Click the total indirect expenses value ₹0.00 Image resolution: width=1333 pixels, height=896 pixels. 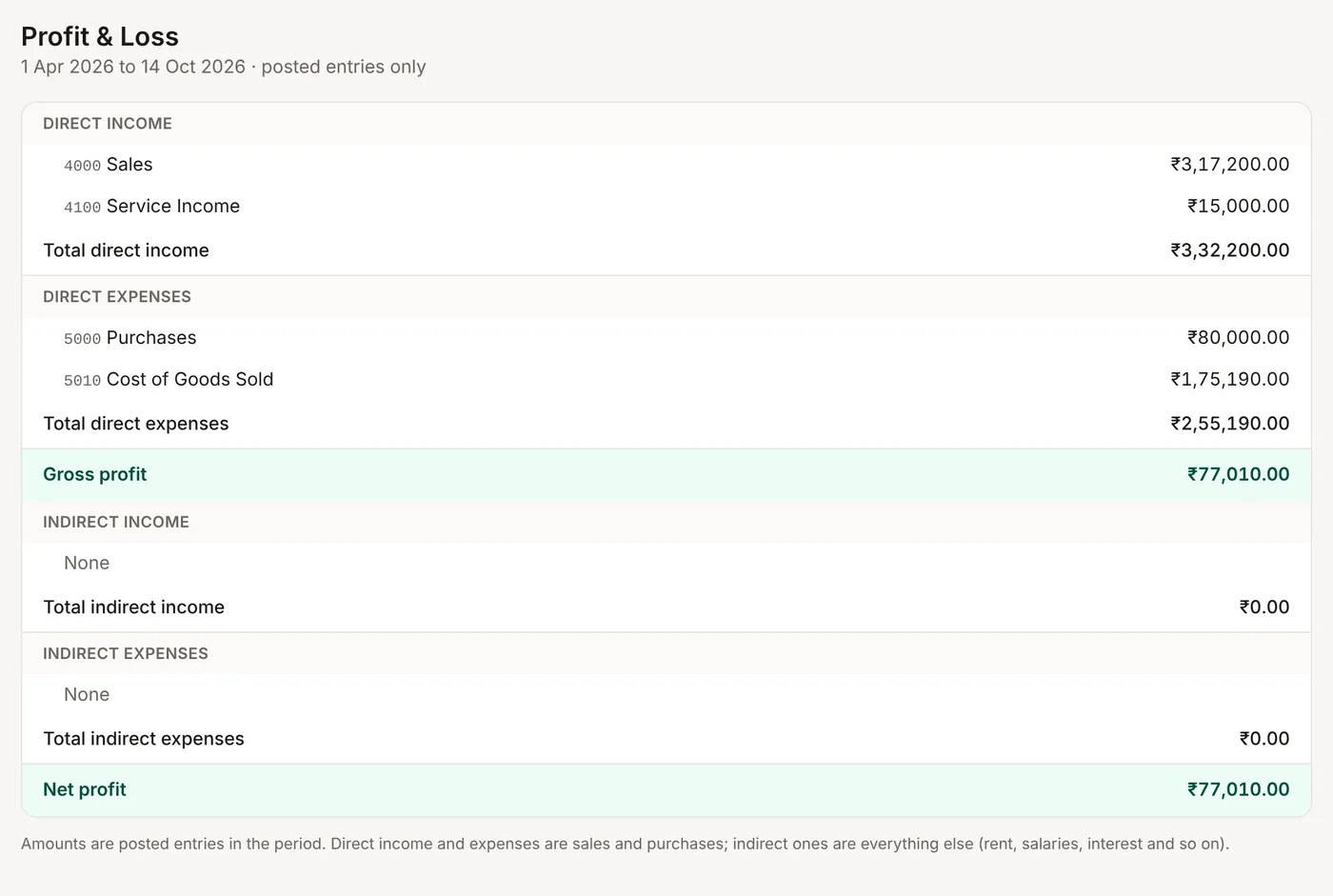pos(1263,739)
